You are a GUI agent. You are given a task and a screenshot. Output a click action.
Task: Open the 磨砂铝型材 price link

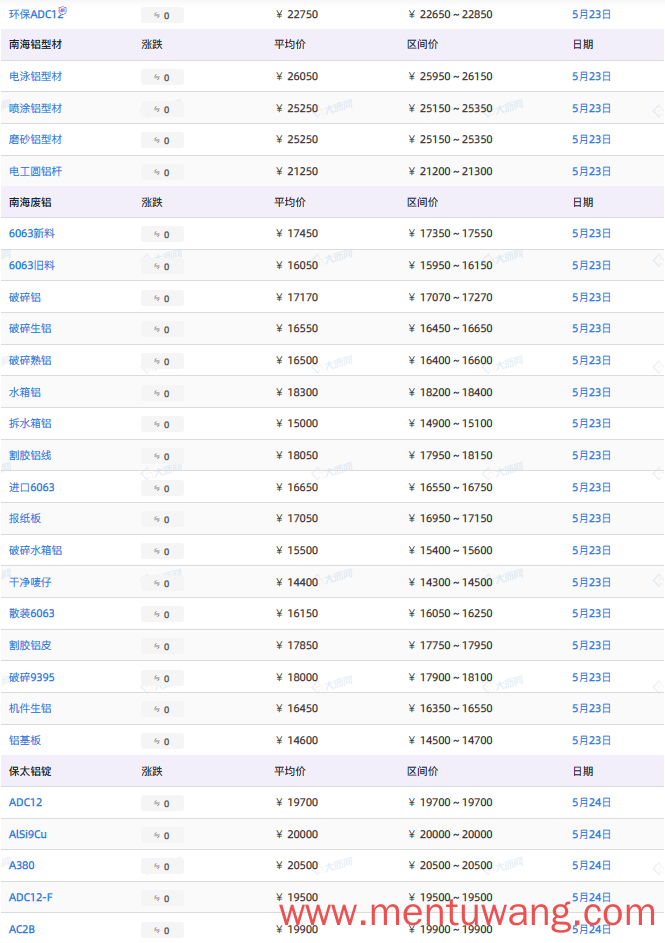point(35,140)
